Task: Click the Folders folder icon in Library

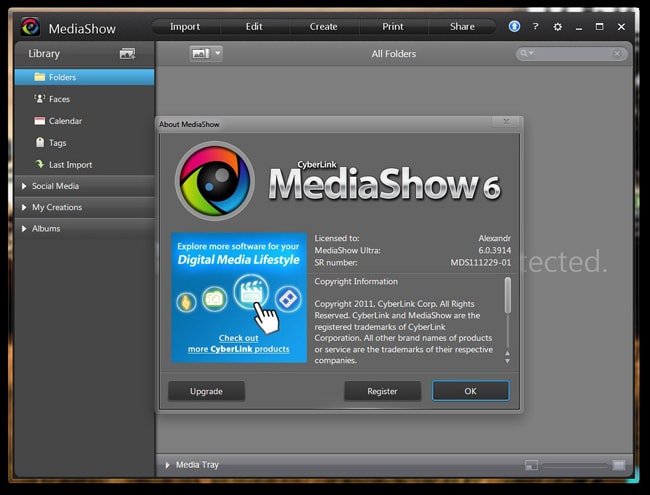Action: (40, 77)
